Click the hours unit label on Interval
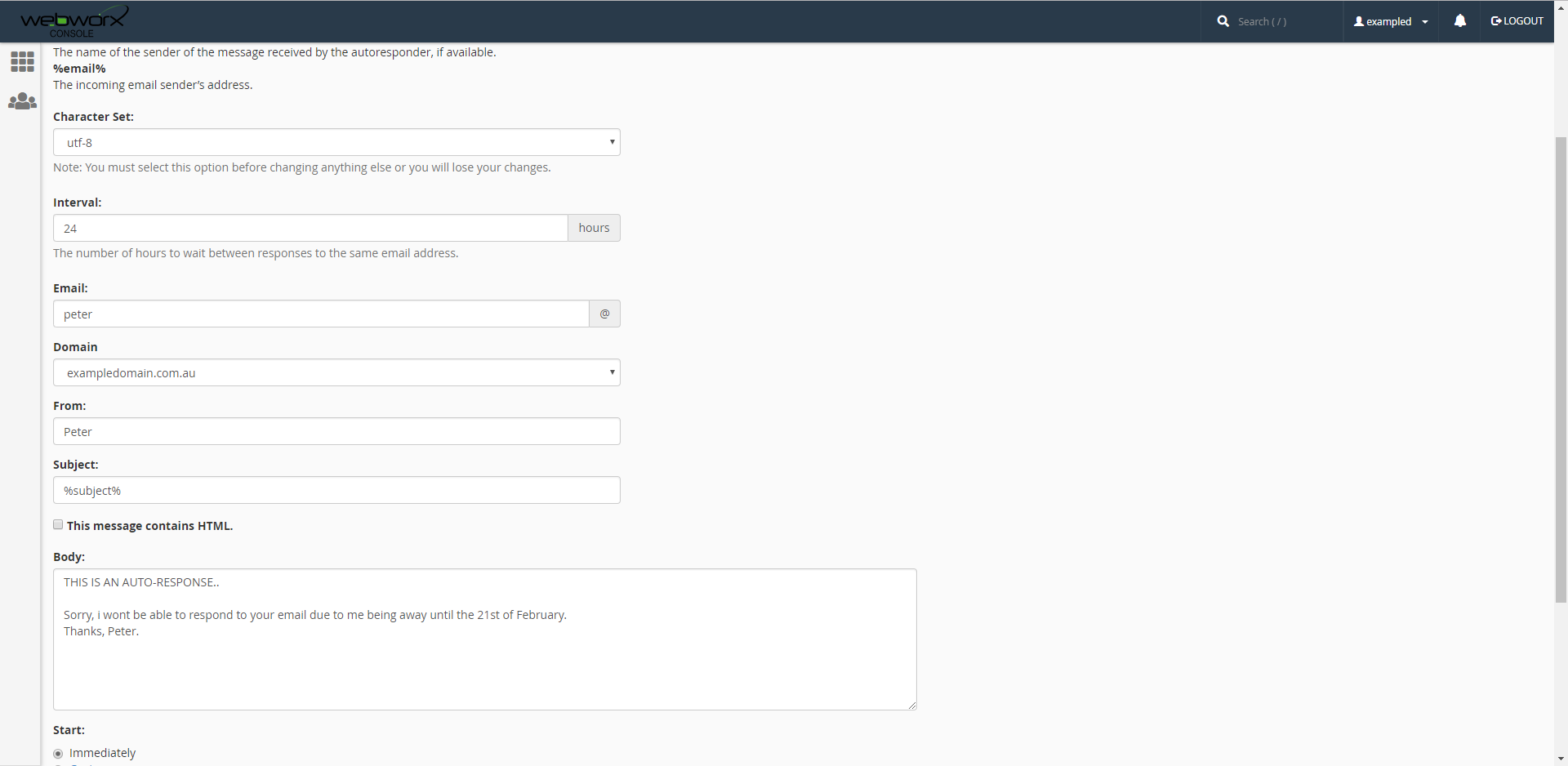Image resolution: width=1568 pixels, height=766 pixels. [594, 228]
